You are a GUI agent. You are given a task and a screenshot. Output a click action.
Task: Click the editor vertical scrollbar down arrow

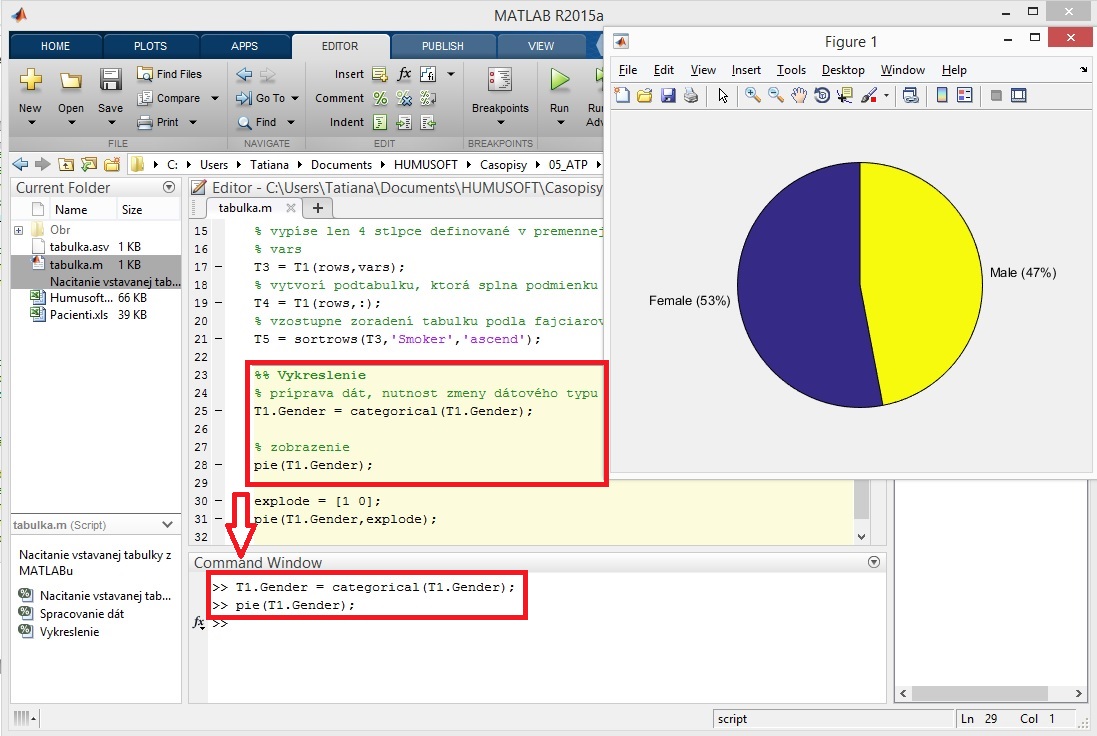coord(861,537)
